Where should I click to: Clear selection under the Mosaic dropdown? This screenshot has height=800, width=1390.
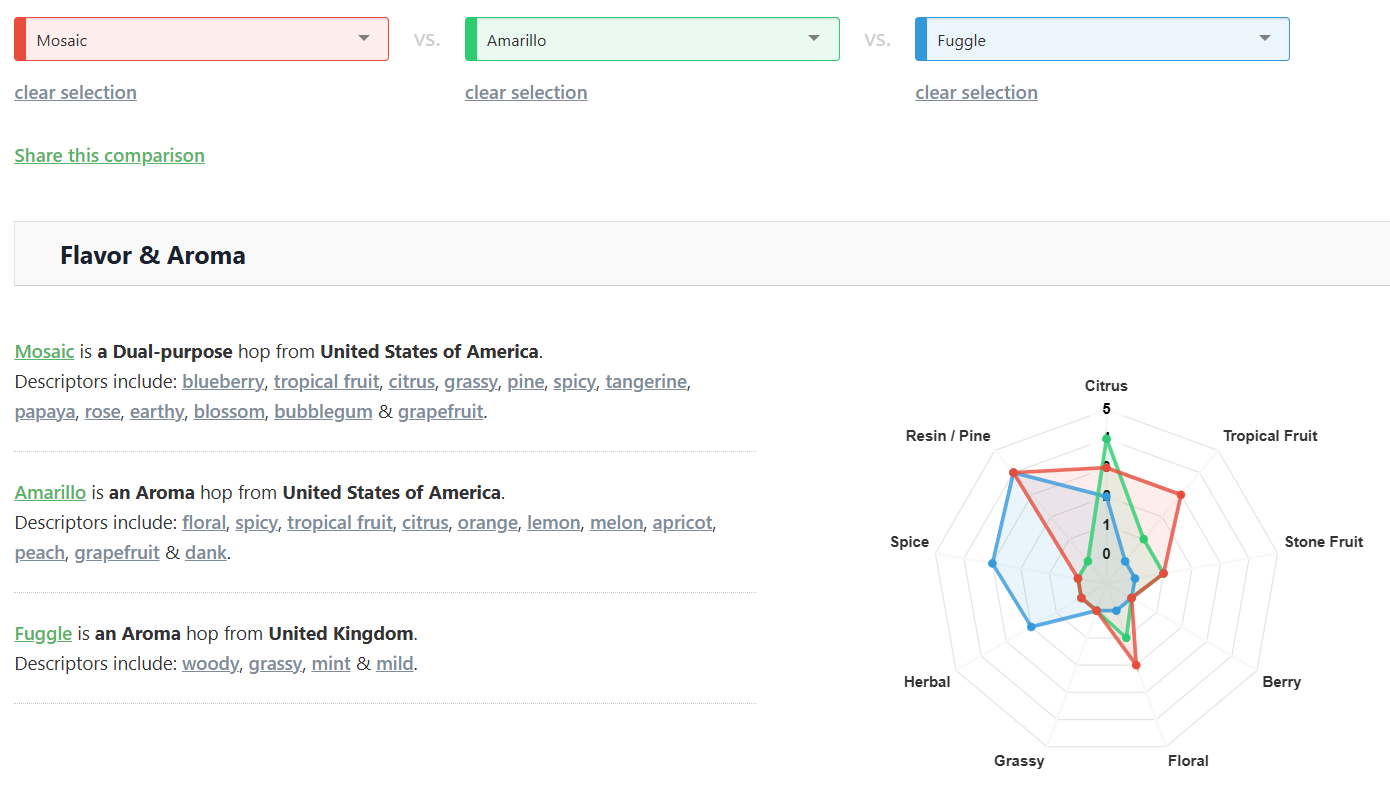(75, 93)
